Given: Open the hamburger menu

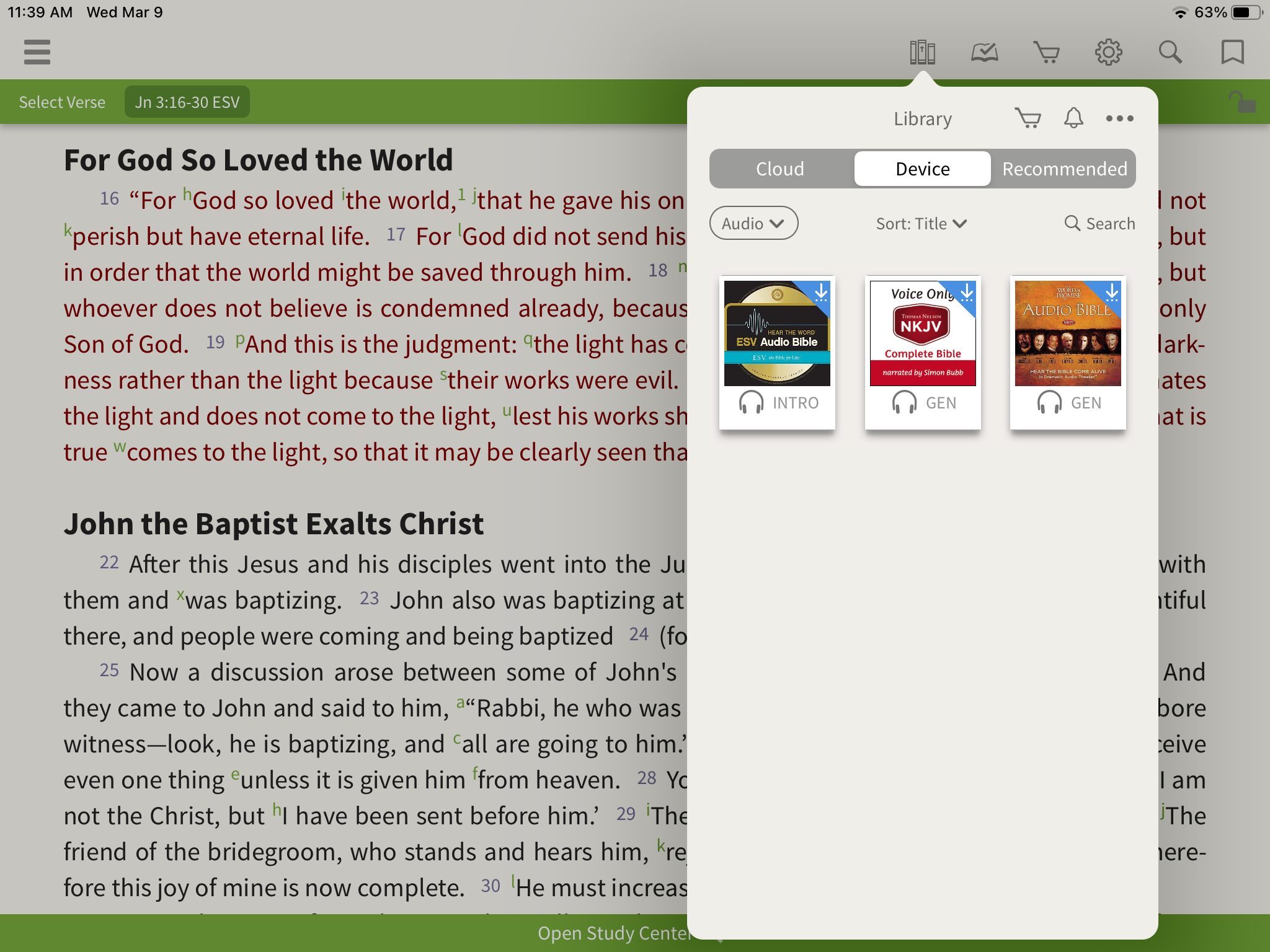Looking at the screenshot, I should 37,52.
